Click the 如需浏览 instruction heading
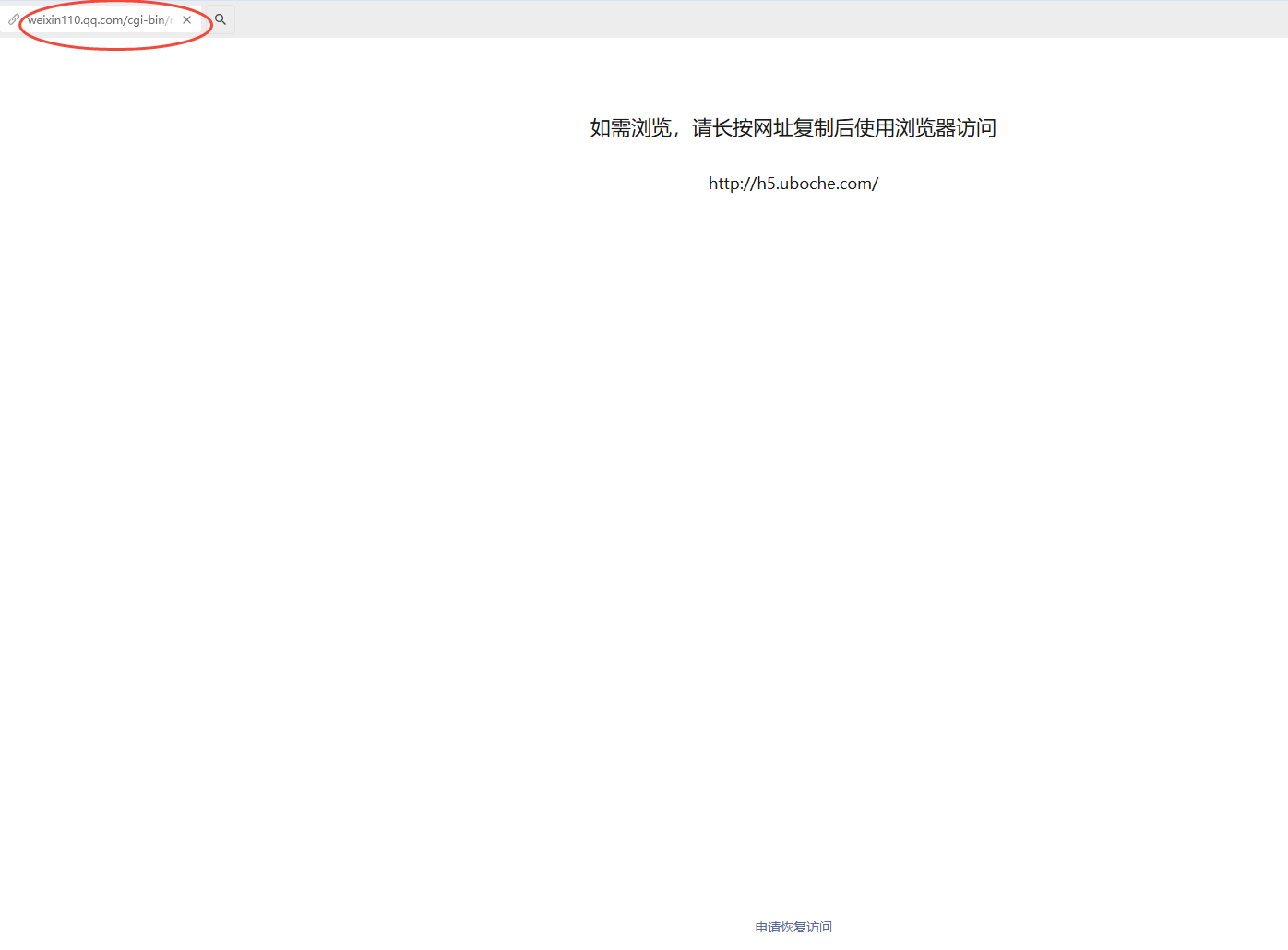The width and height of the screenshot is (1288, 950). (x=793, y=128)
